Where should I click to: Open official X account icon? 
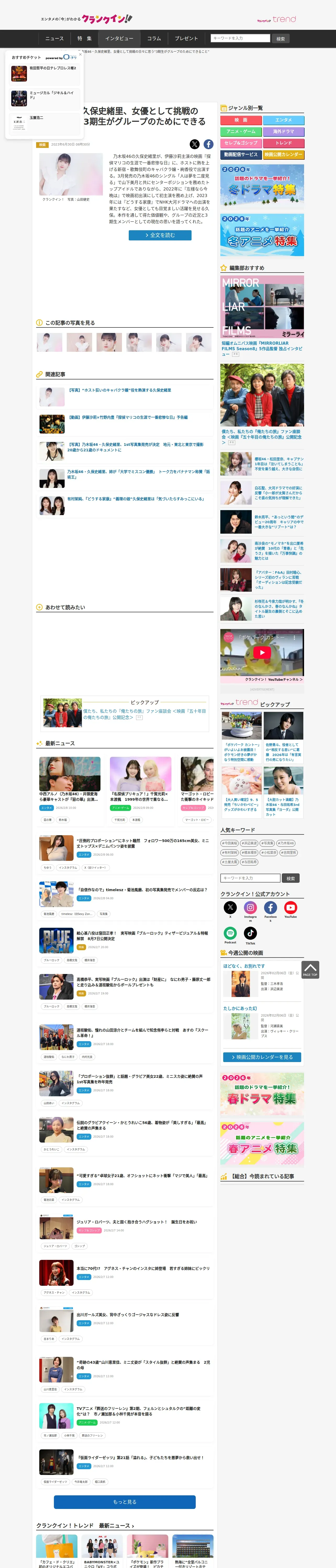click(x=230, y=908)
